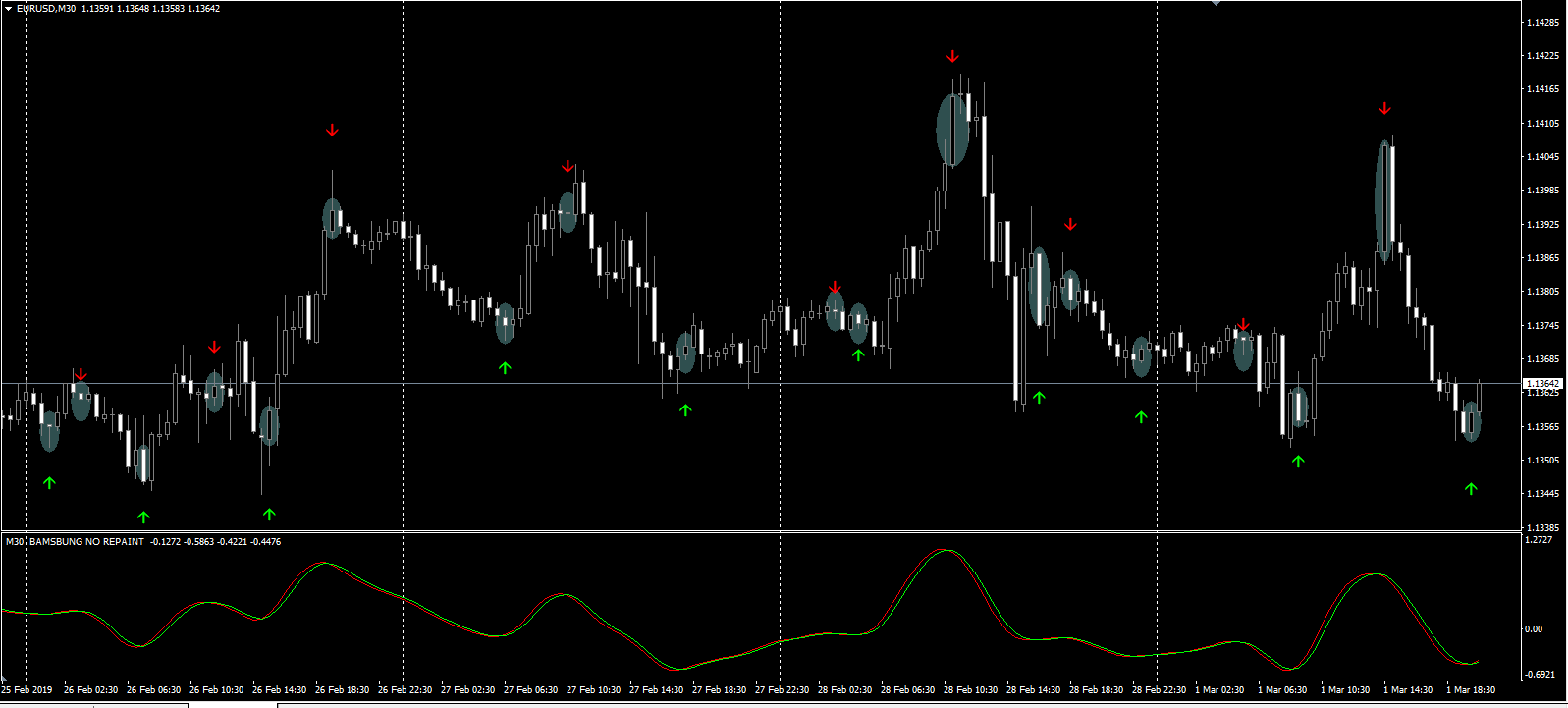The image size is (1568, 708).
Task: Click time label 28 Feb 14:30
Action: point(1033,690)
